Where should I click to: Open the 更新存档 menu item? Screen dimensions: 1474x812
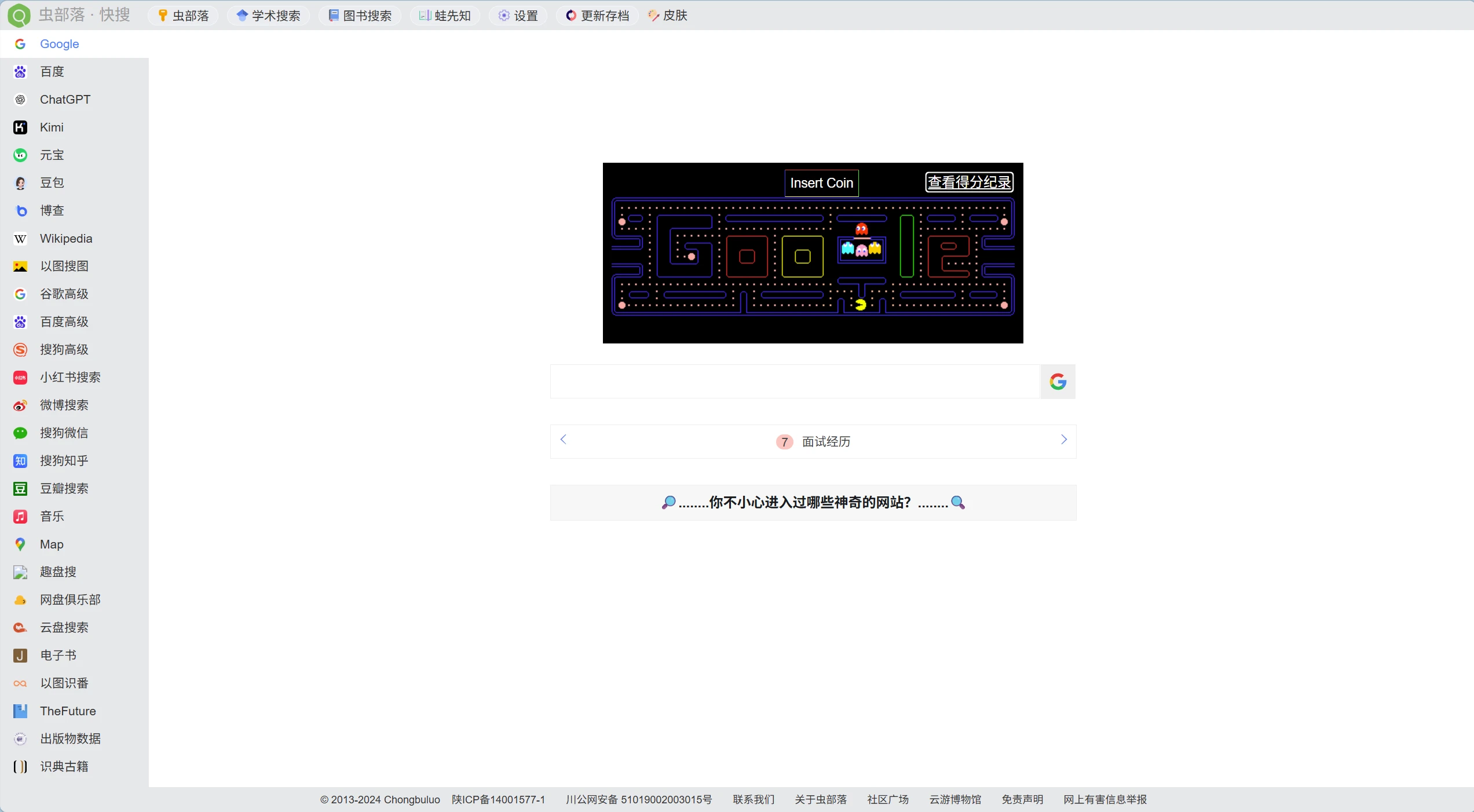(x=597, y=16)
